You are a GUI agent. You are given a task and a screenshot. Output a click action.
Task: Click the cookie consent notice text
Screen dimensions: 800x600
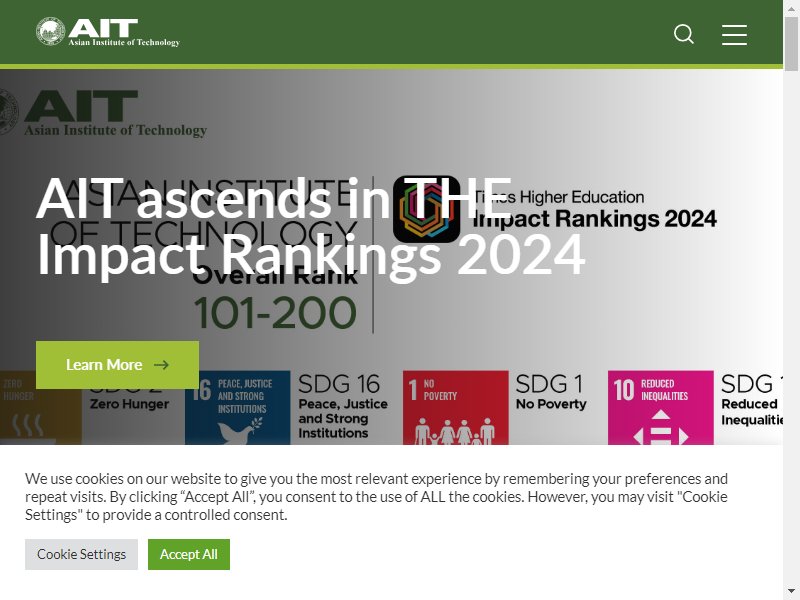pyautogui.click(x=377, y=496)
